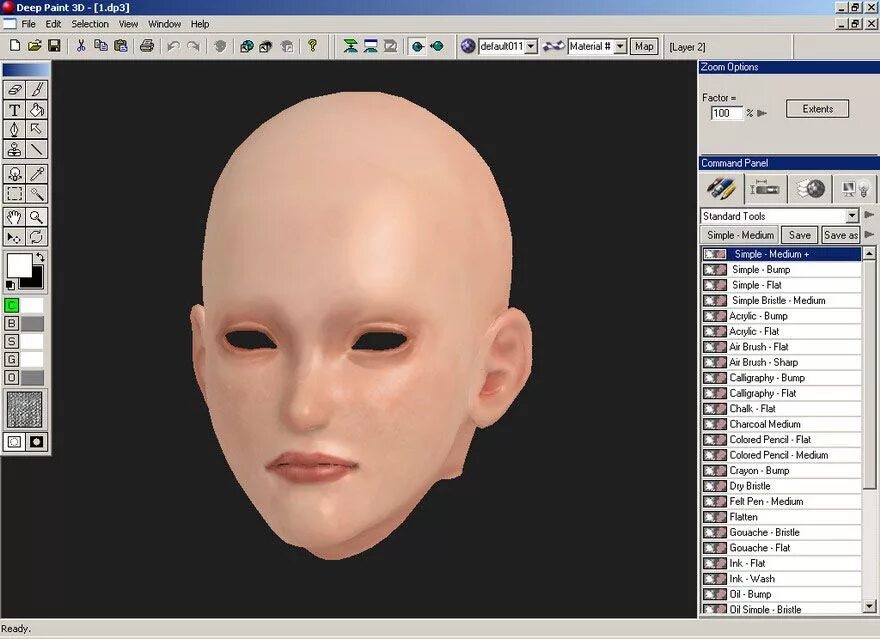Open the Edit menu
The image size is (880, 639).
(53, 24)
